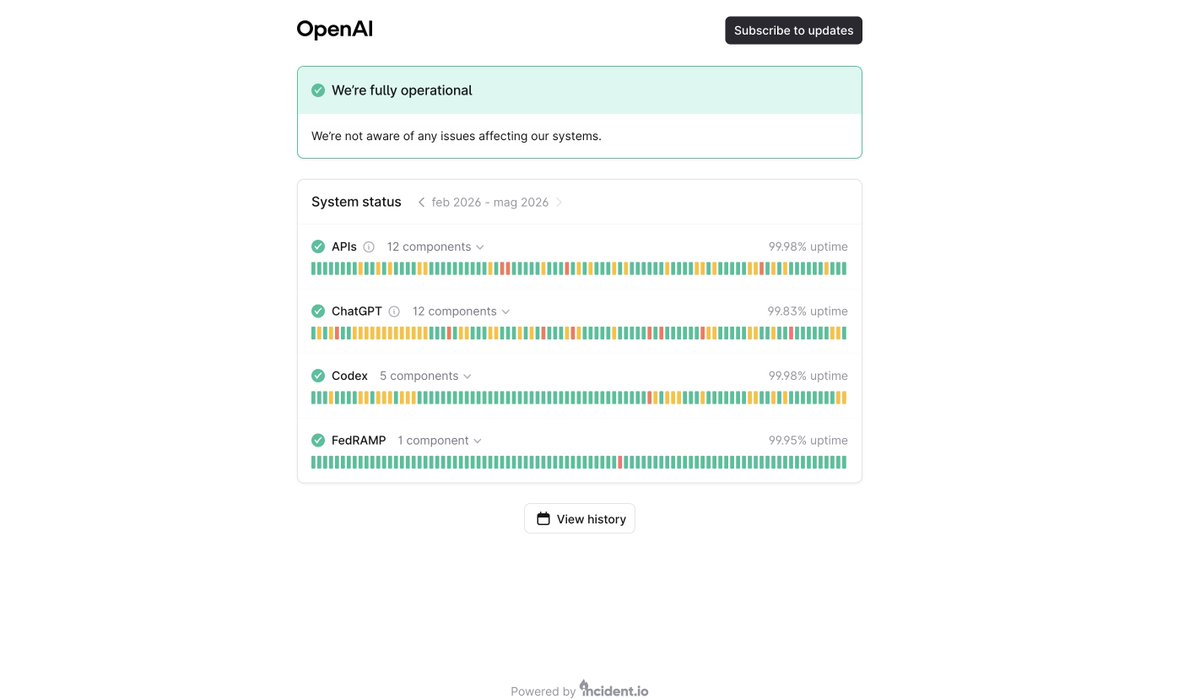Click the calendar icon in View history
Image resolution: width=1200 pixels, height=699 pixels.
[543, 519]
